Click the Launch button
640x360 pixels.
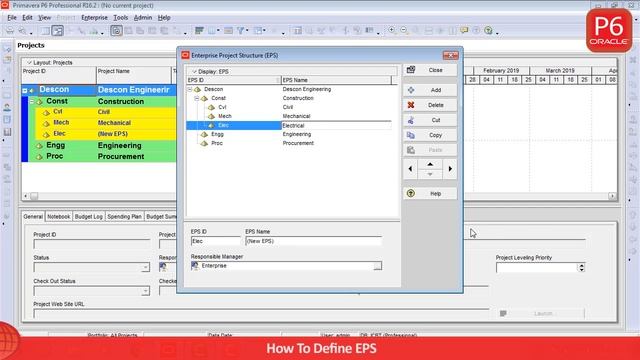(x=542, y=313)
